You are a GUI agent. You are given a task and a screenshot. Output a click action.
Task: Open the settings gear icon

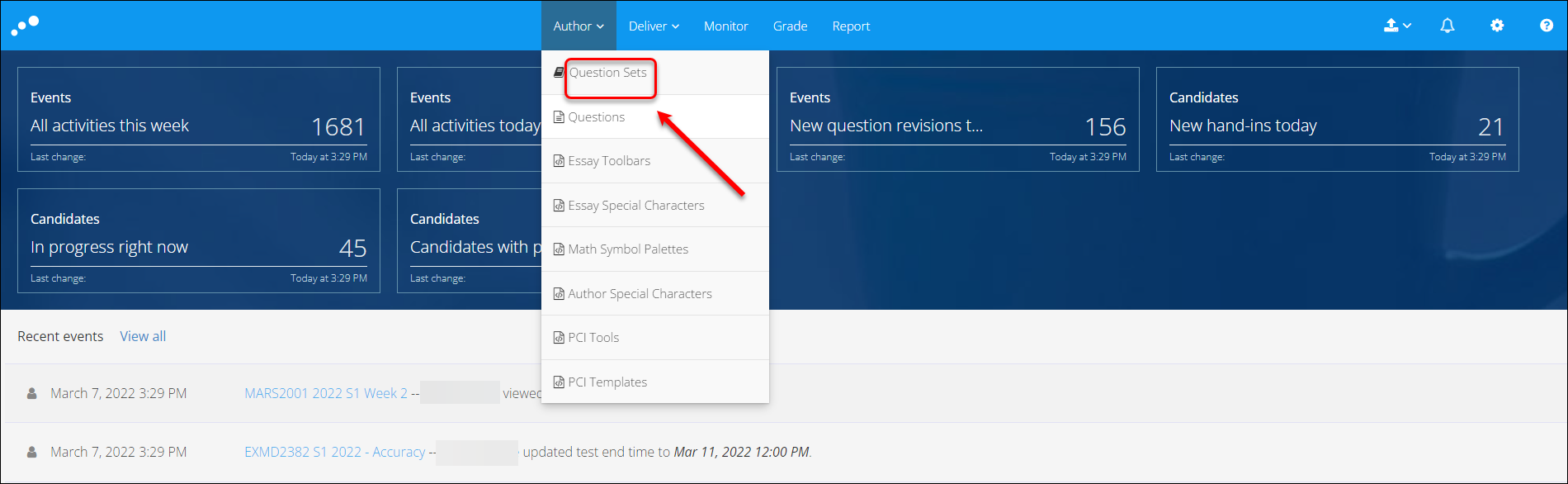pos(1497,26)
